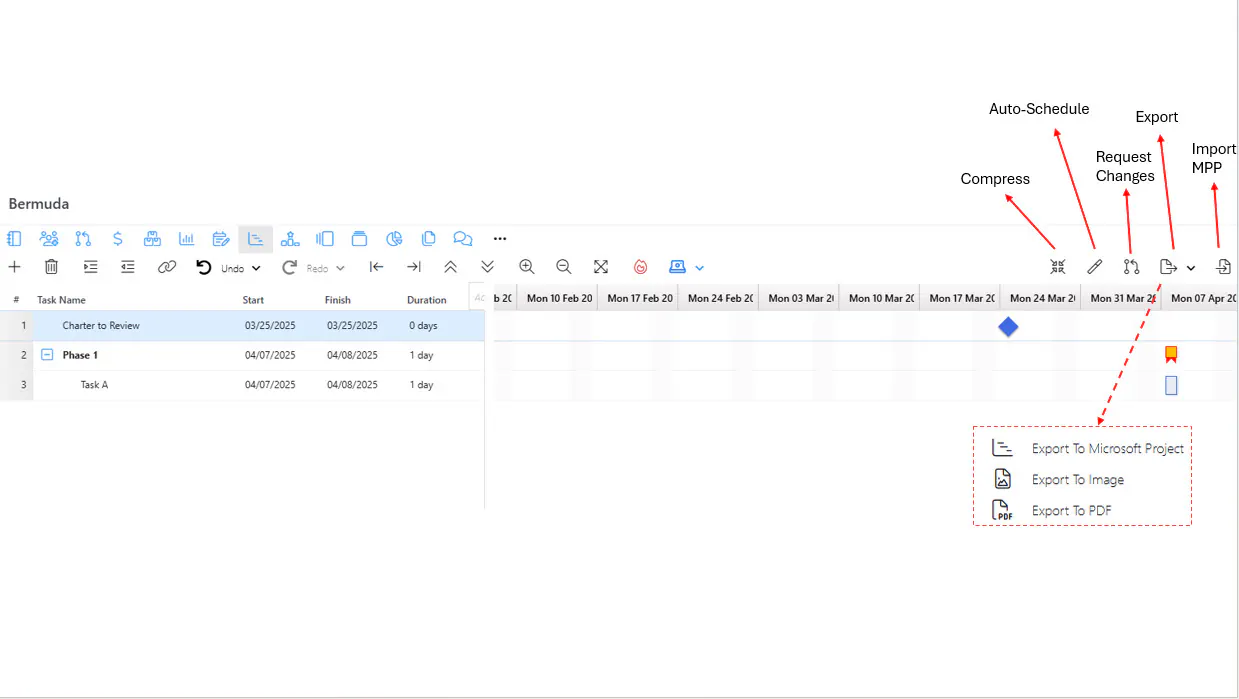Viewport: 1239px width, 699px height.
Task: Open the three-dot more options
Action: [501, 239]
